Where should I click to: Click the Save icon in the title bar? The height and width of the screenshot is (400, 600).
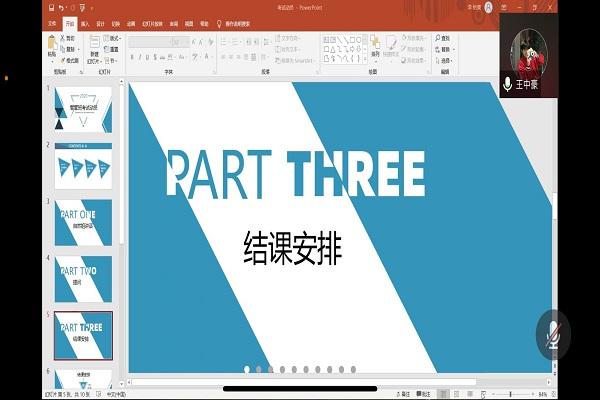[x=52, y=6]
